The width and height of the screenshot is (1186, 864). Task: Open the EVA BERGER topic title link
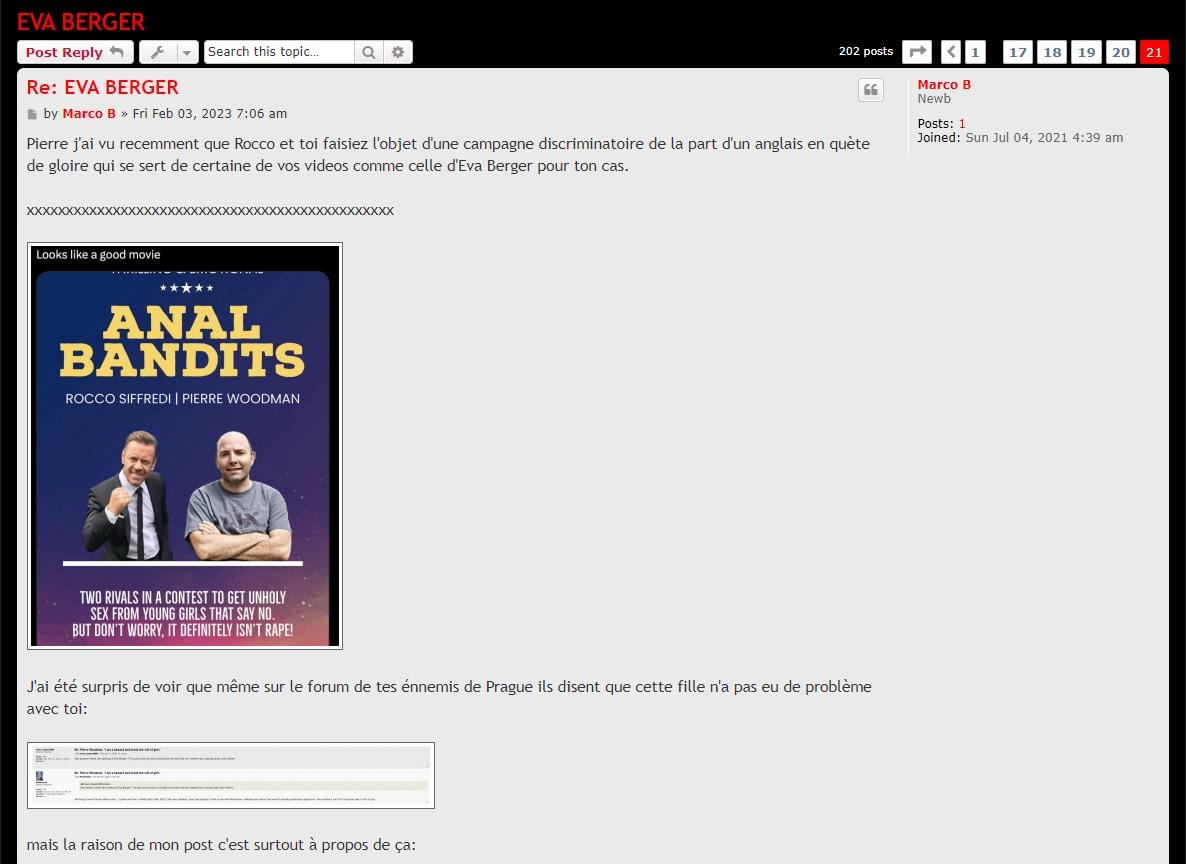81,21
